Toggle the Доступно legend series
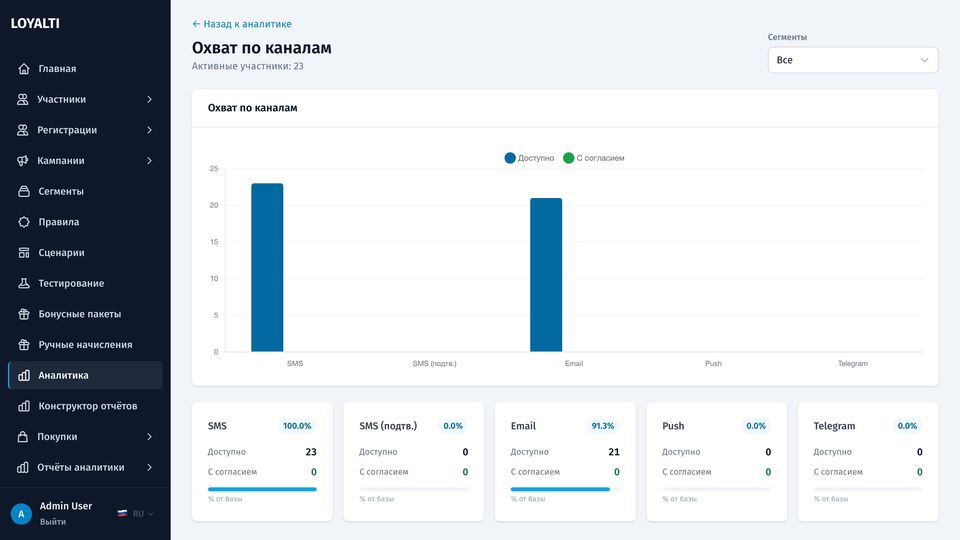960x540 pixels. pyautogui.click(x=529, y=158)
